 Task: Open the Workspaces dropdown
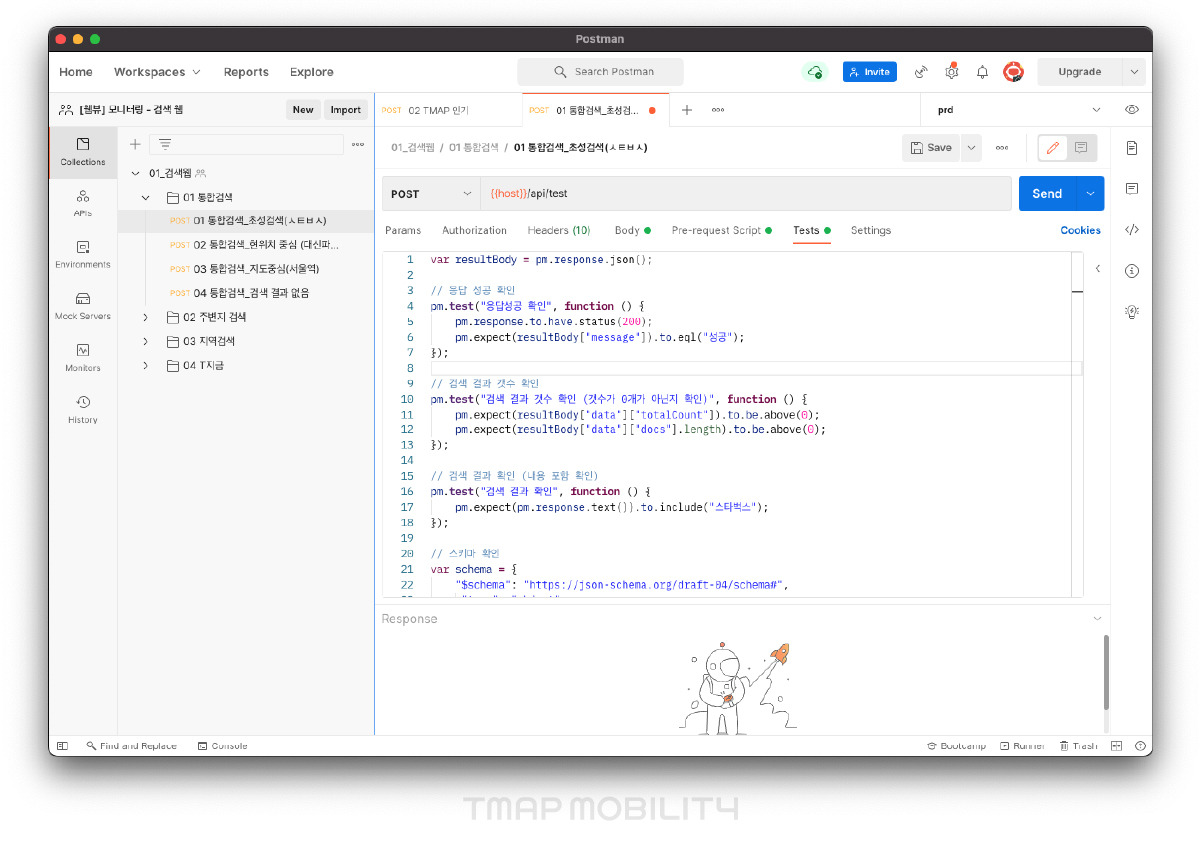click(157, 72)
